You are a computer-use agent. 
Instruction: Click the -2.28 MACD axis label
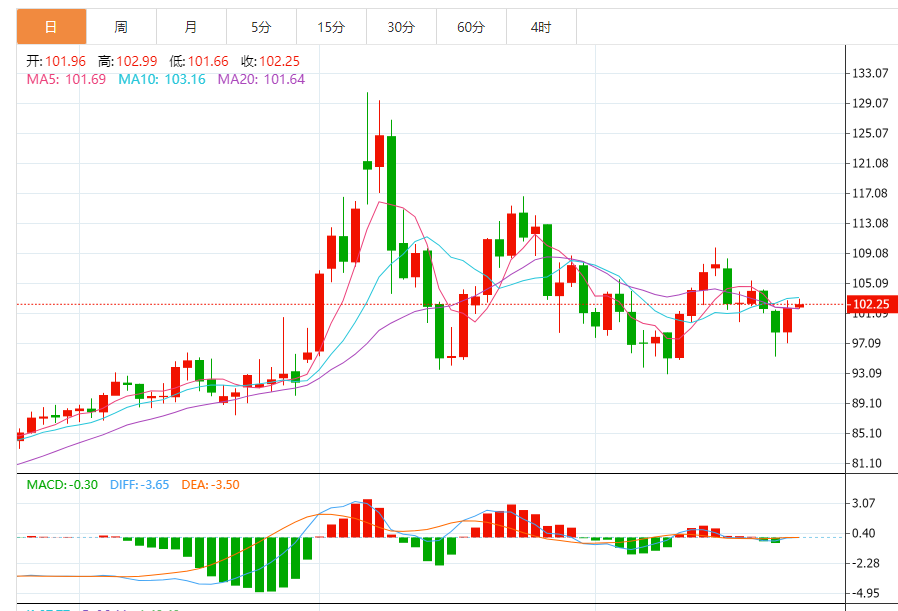[865, 563]
